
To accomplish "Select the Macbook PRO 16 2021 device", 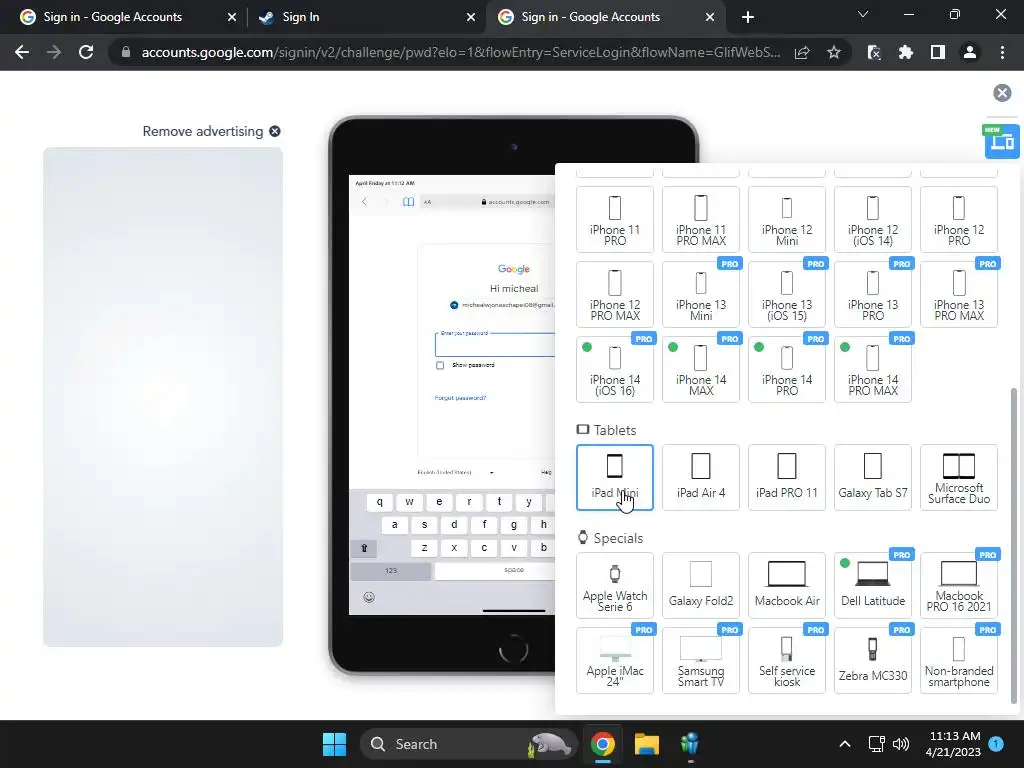I will 959,585.
